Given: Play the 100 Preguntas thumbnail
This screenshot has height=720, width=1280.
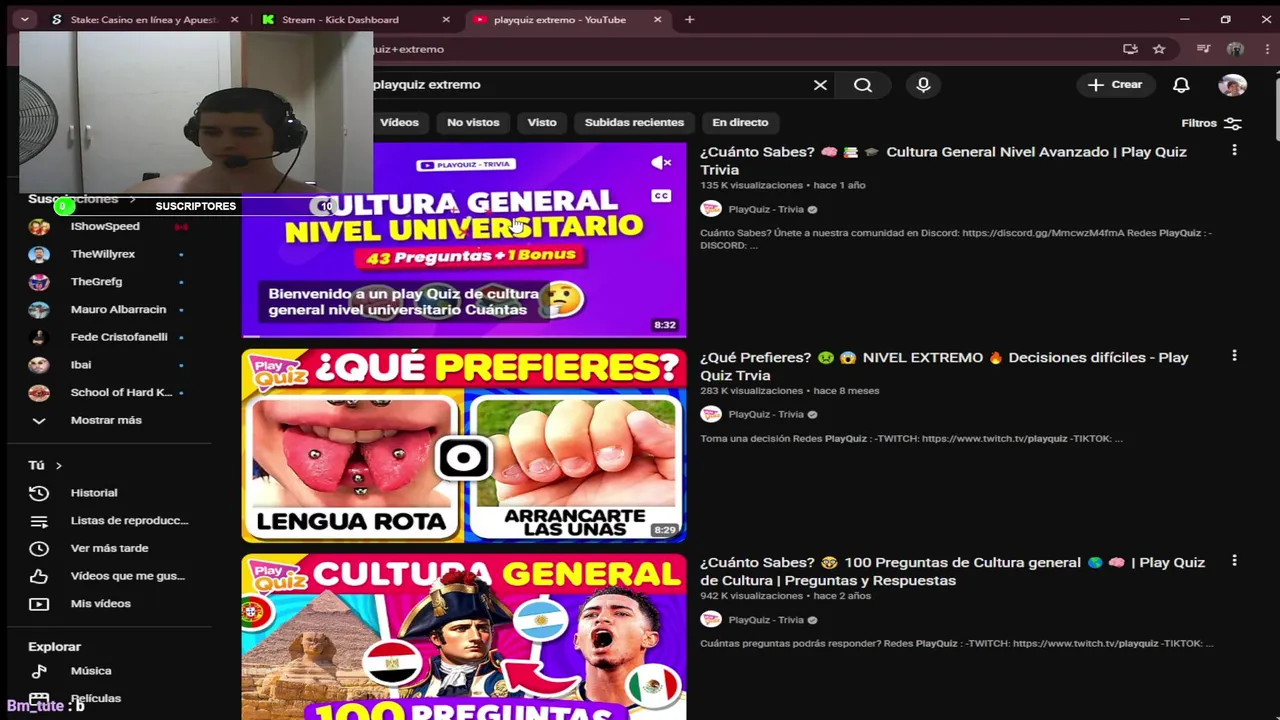Looking at the screenshot, I should click(464, 637).
